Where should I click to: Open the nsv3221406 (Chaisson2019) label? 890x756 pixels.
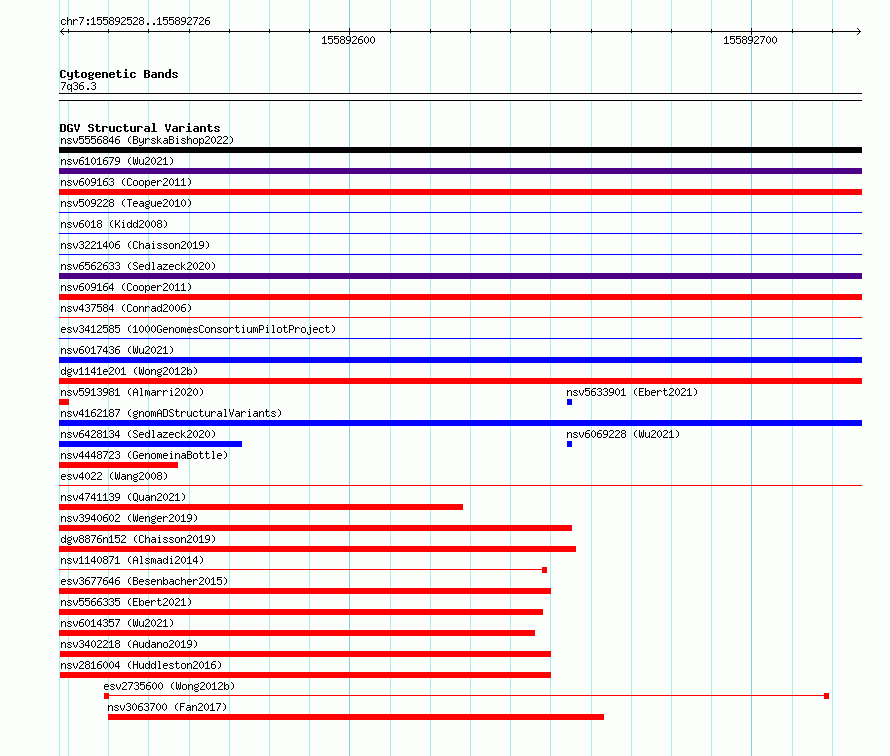click(x=135, y=245)
